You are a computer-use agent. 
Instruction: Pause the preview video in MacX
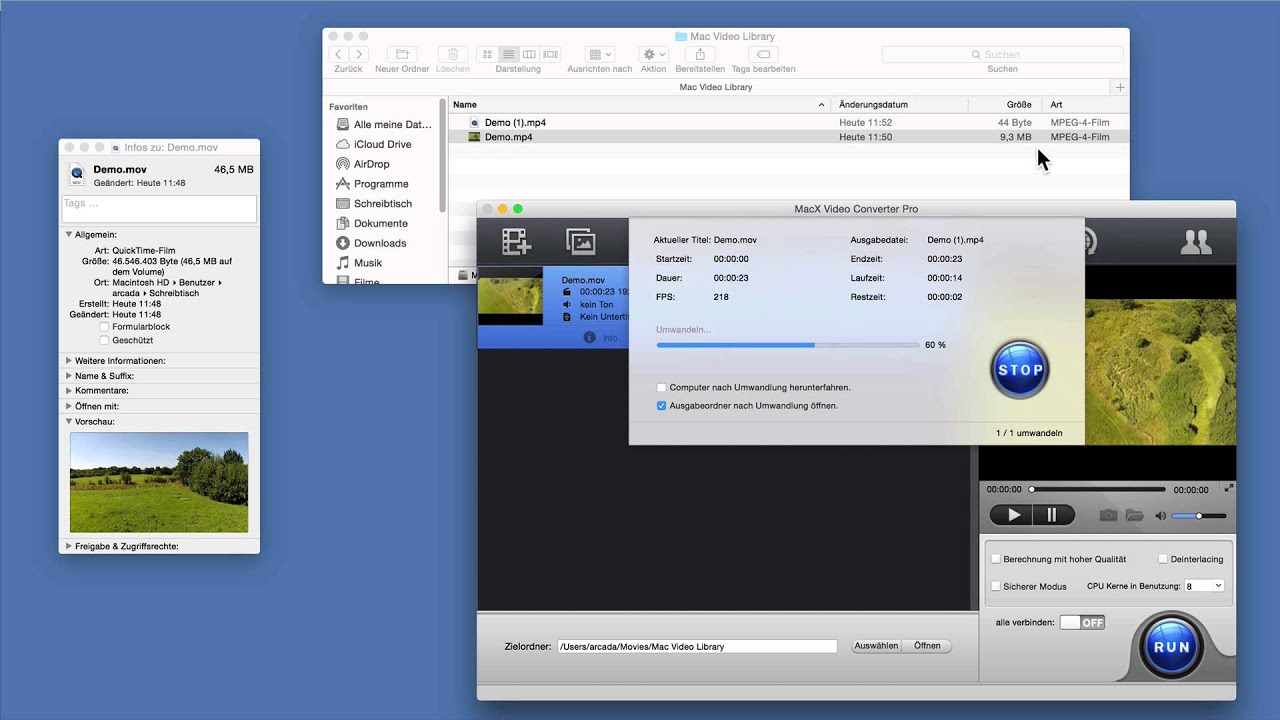pos(1053,515)
